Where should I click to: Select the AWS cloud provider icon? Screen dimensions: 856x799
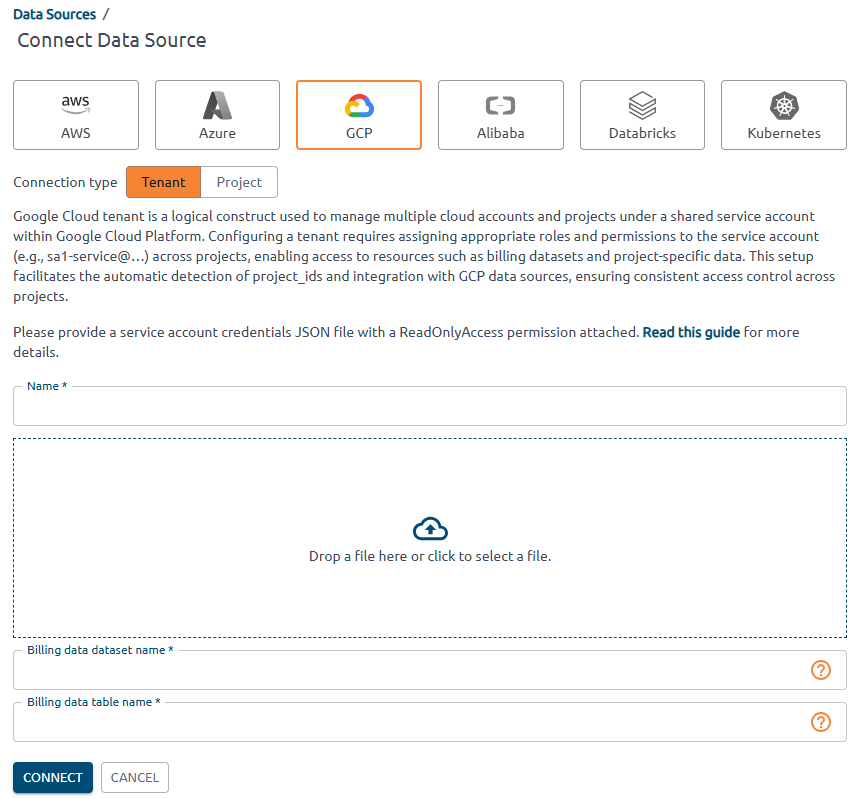[75, 104]
